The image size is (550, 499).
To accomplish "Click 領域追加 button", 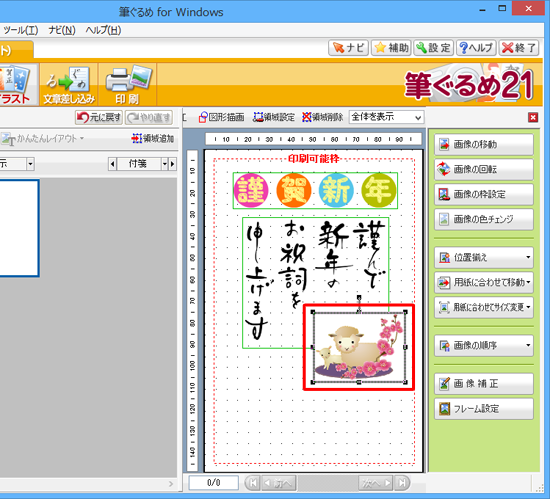I will point(153,139).
